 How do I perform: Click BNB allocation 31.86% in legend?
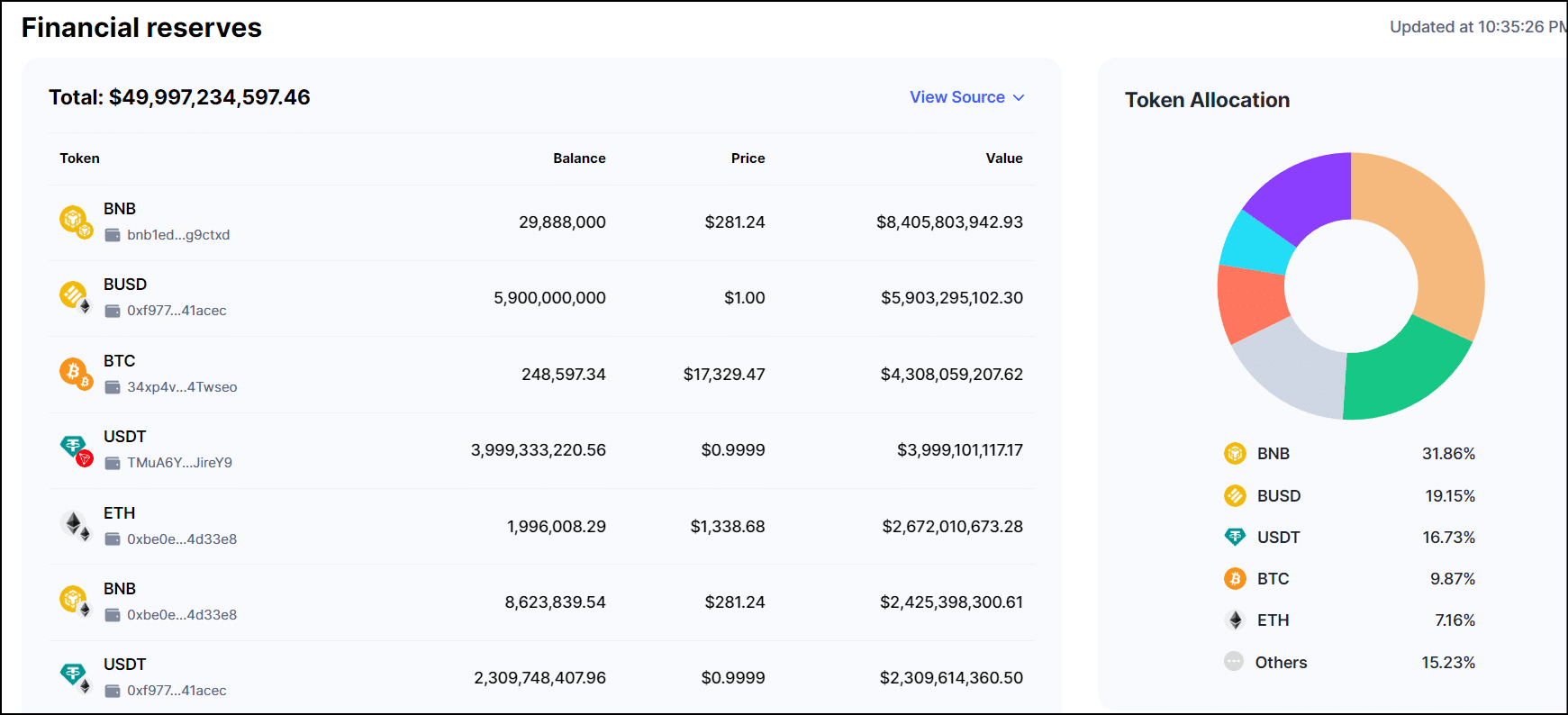(1448, 454)
